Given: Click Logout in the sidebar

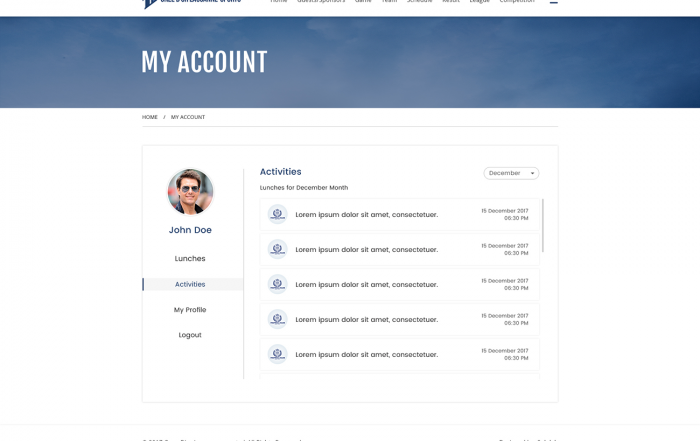Looking at the screenshot, I should [x=190, y=335].
